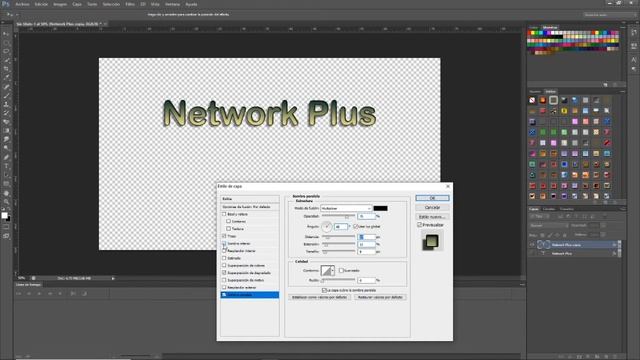Click the lock all icon in Layers panel

coord(564,235)
